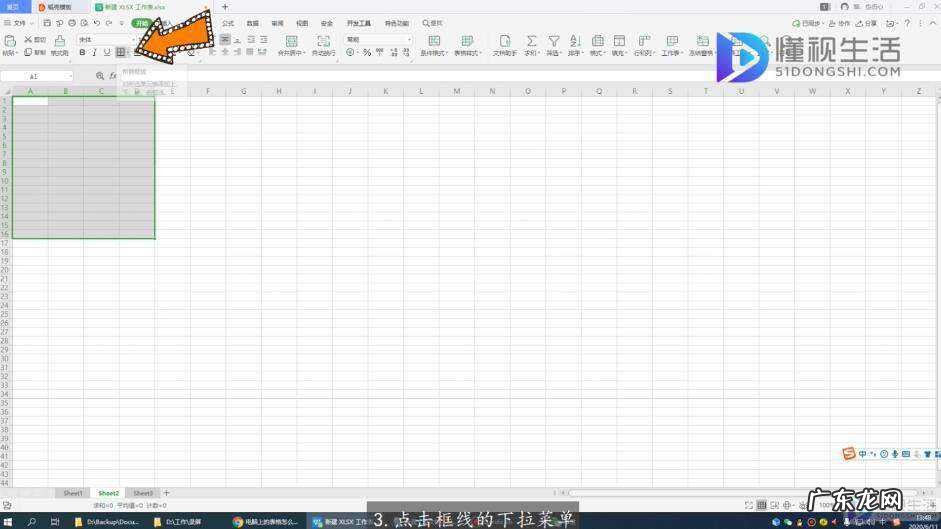Click the Fill icon
941x529 pixels.
click(619, 41)
